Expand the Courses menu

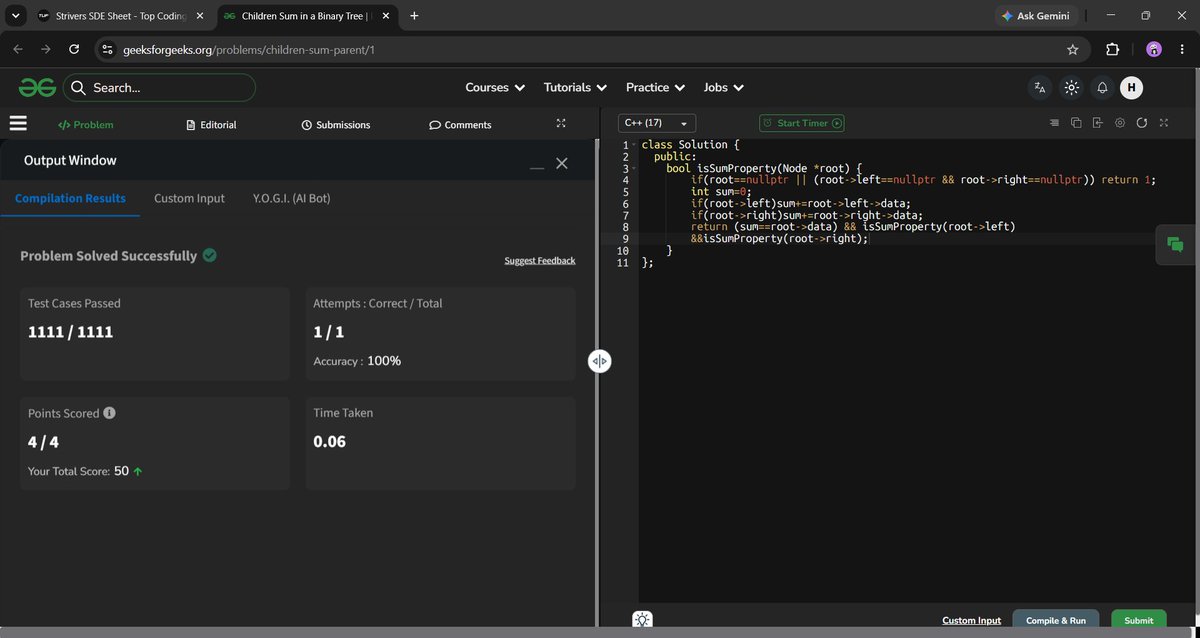pos(495,88)
